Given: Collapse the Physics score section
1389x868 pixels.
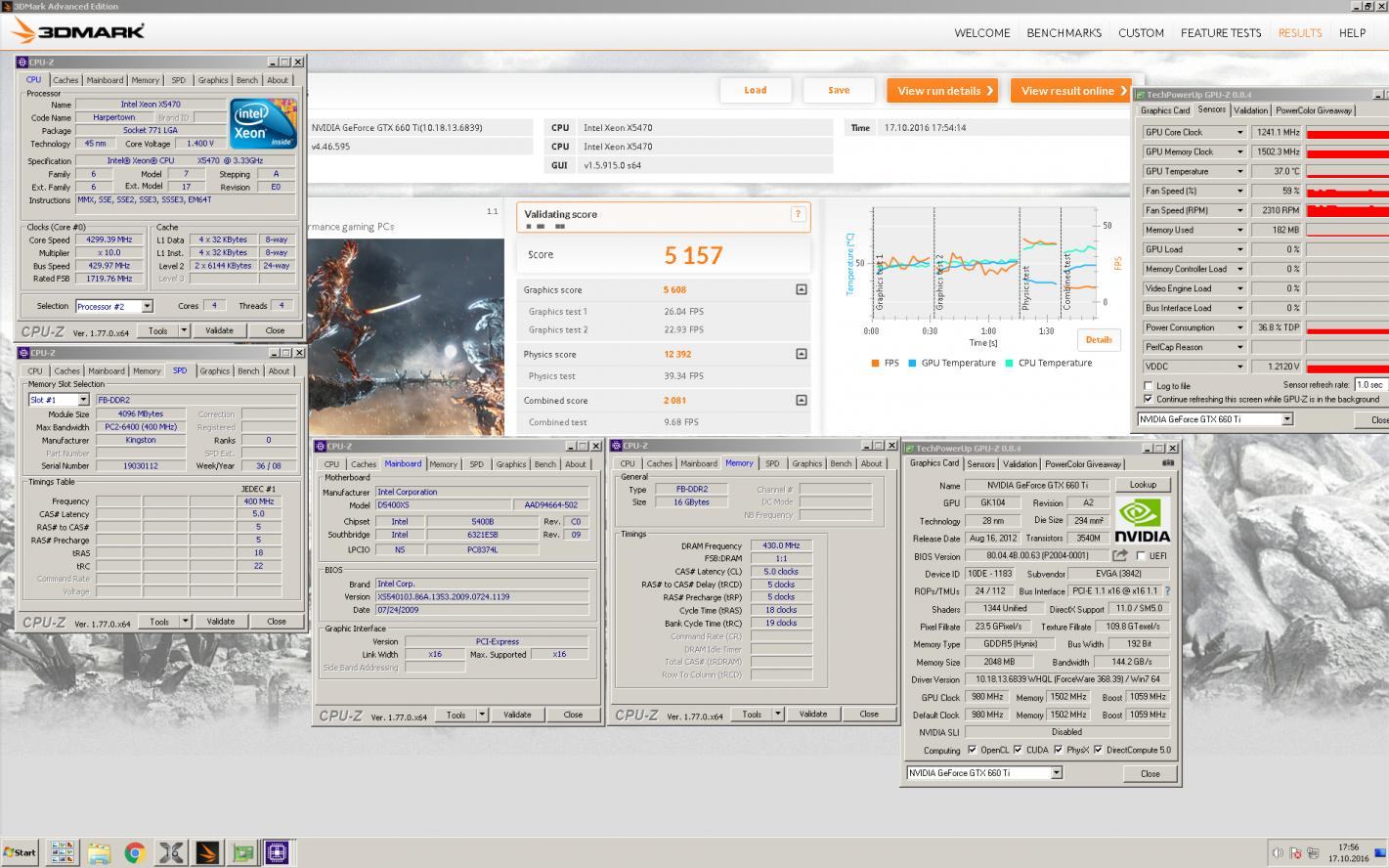Looking at the screenshot, I should tap(802, 354).
